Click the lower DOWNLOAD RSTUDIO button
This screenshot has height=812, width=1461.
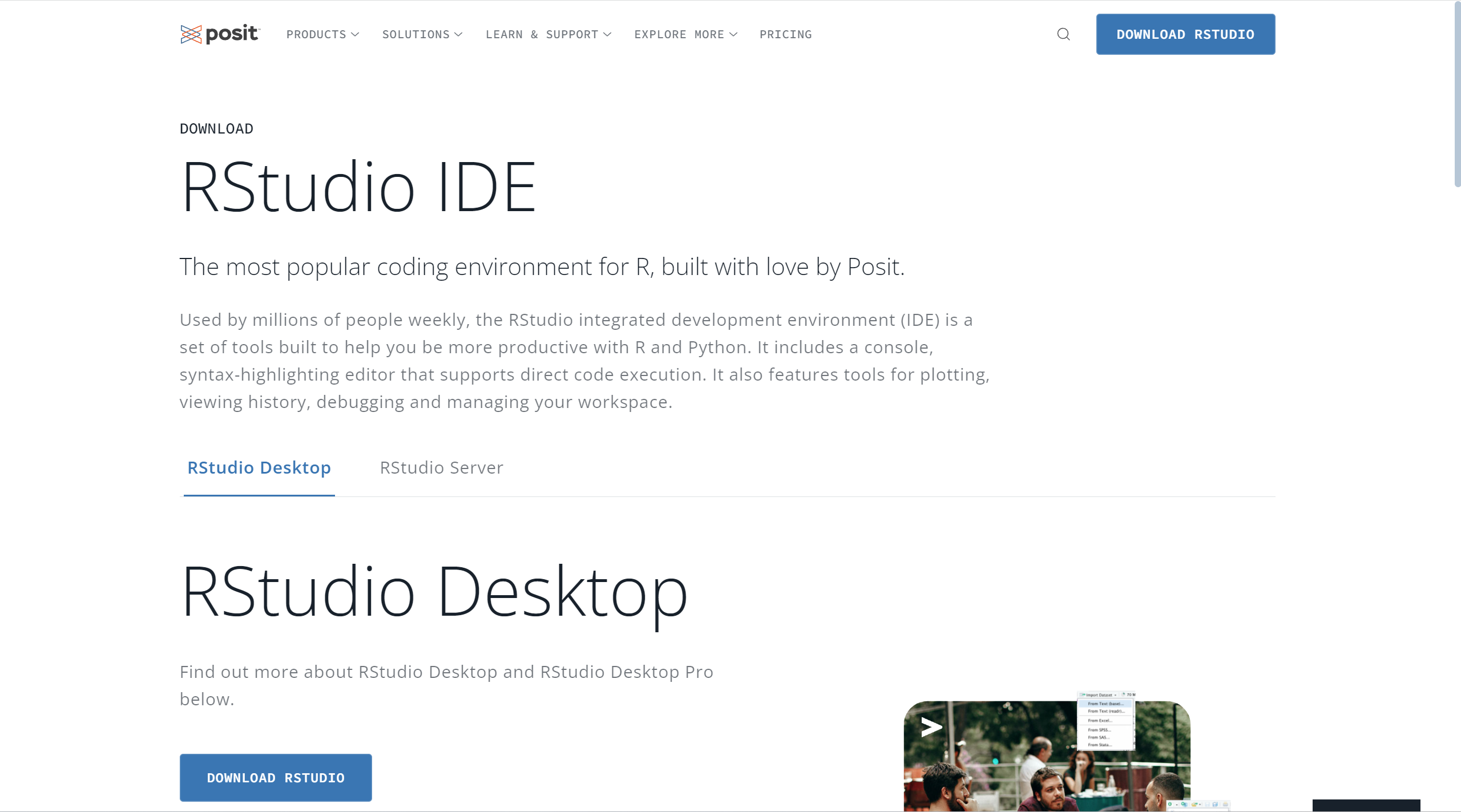(x=276, y=777)
